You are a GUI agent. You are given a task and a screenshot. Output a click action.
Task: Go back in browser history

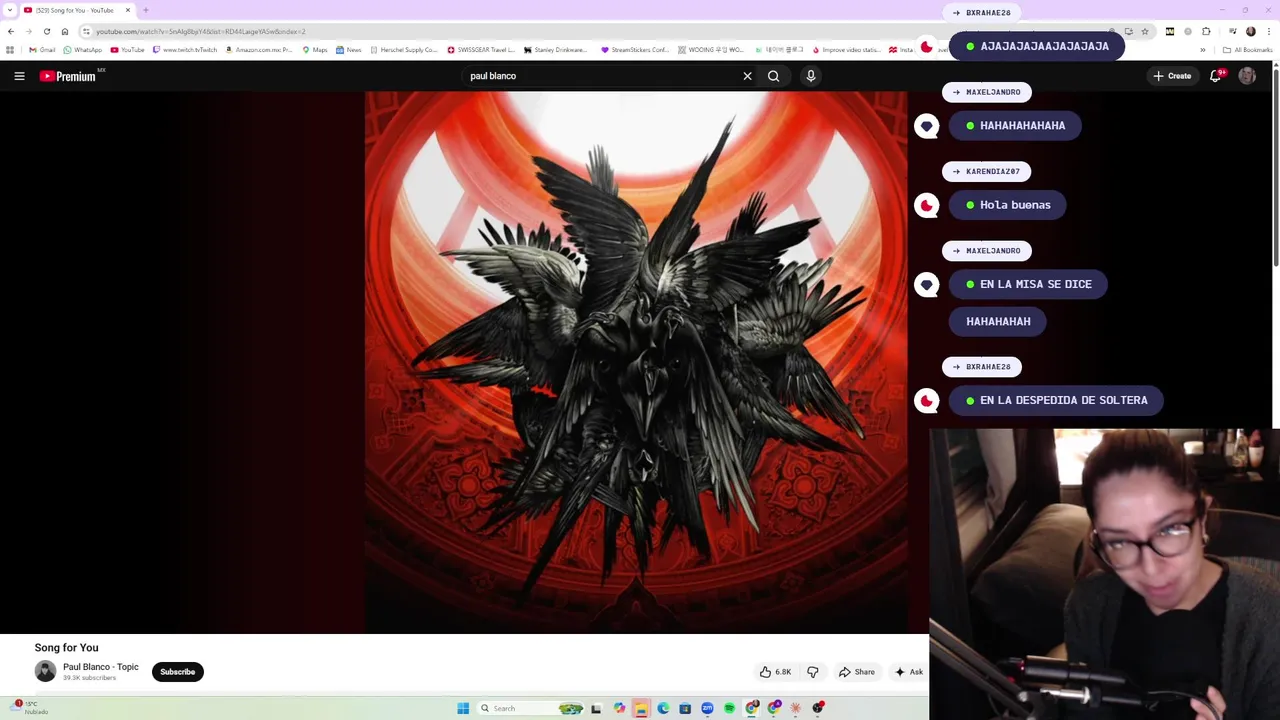pyautogui.click(x=11, y=31)
